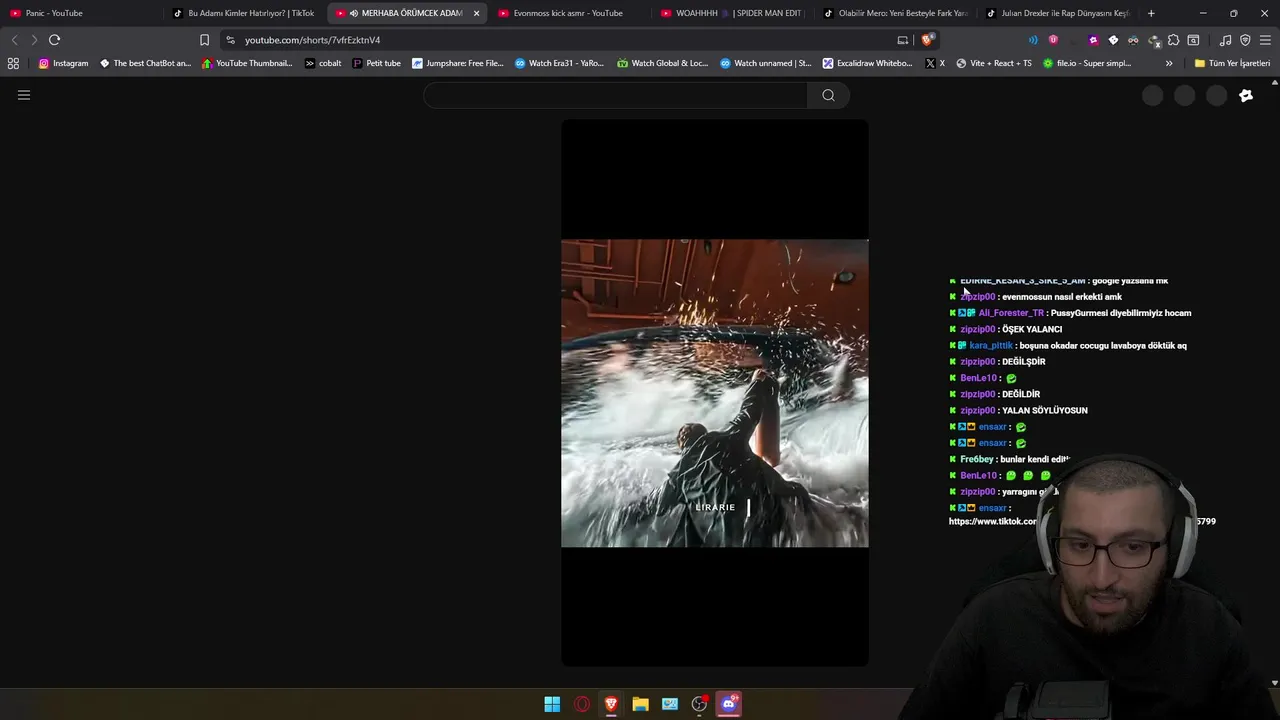Open the Watch Global & Loc bookmark
1280x720 pixels.
(662, 63)
